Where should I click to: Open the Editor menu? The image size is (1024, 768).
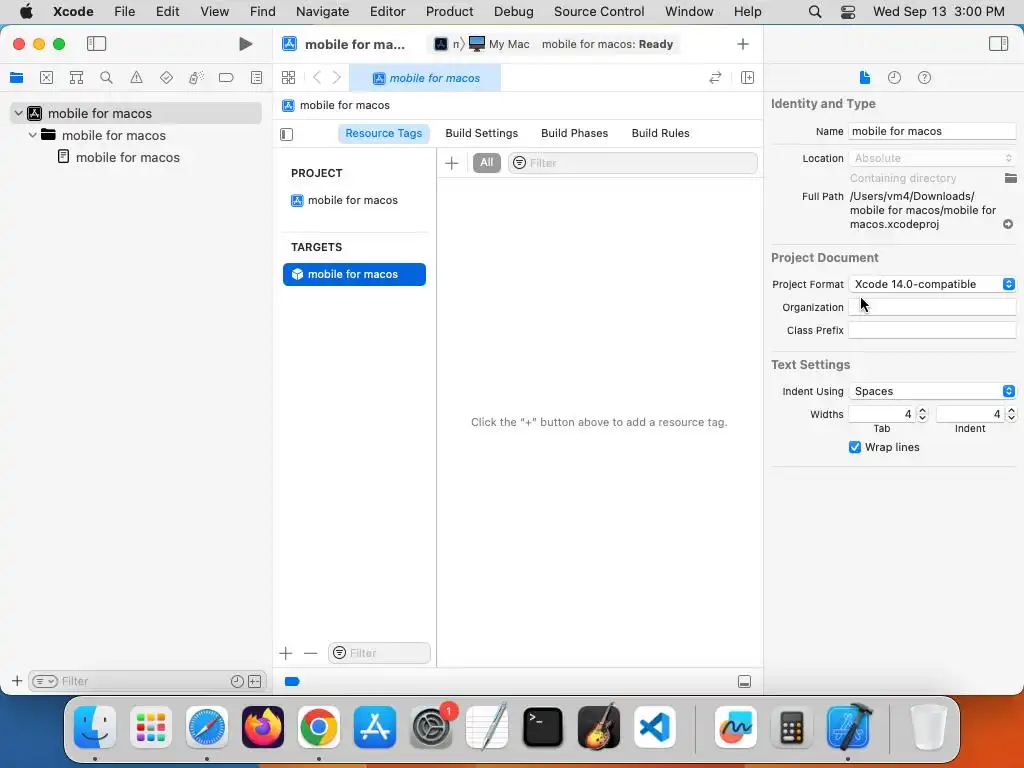387,11
